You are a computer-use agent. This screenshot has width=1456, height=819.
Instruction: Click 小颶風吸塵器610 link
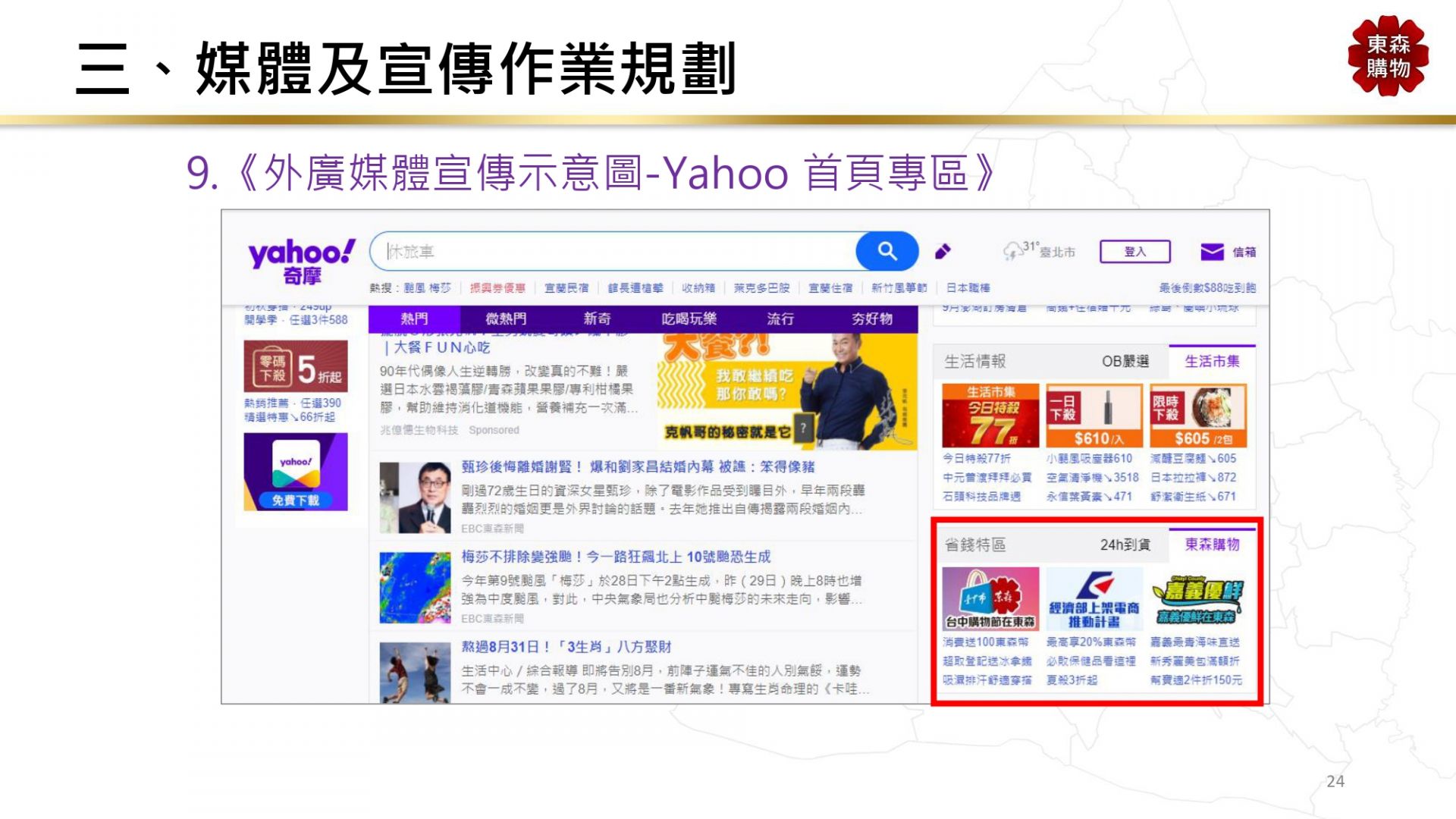pyautogui.click(x=1089, y=459)
